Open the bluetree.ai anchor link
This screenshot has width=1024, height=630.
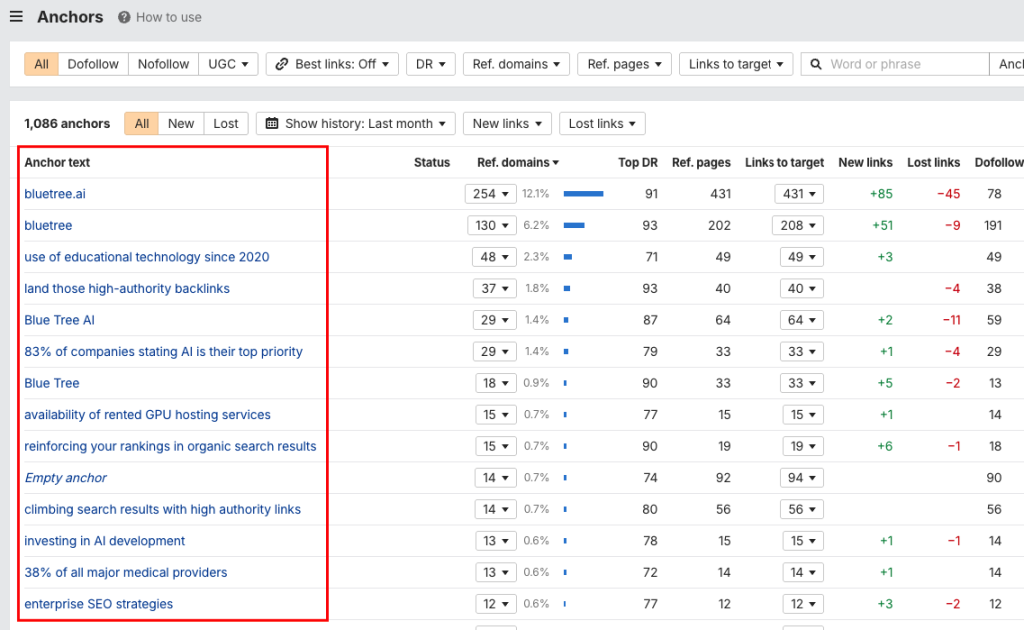coord(53,193)
